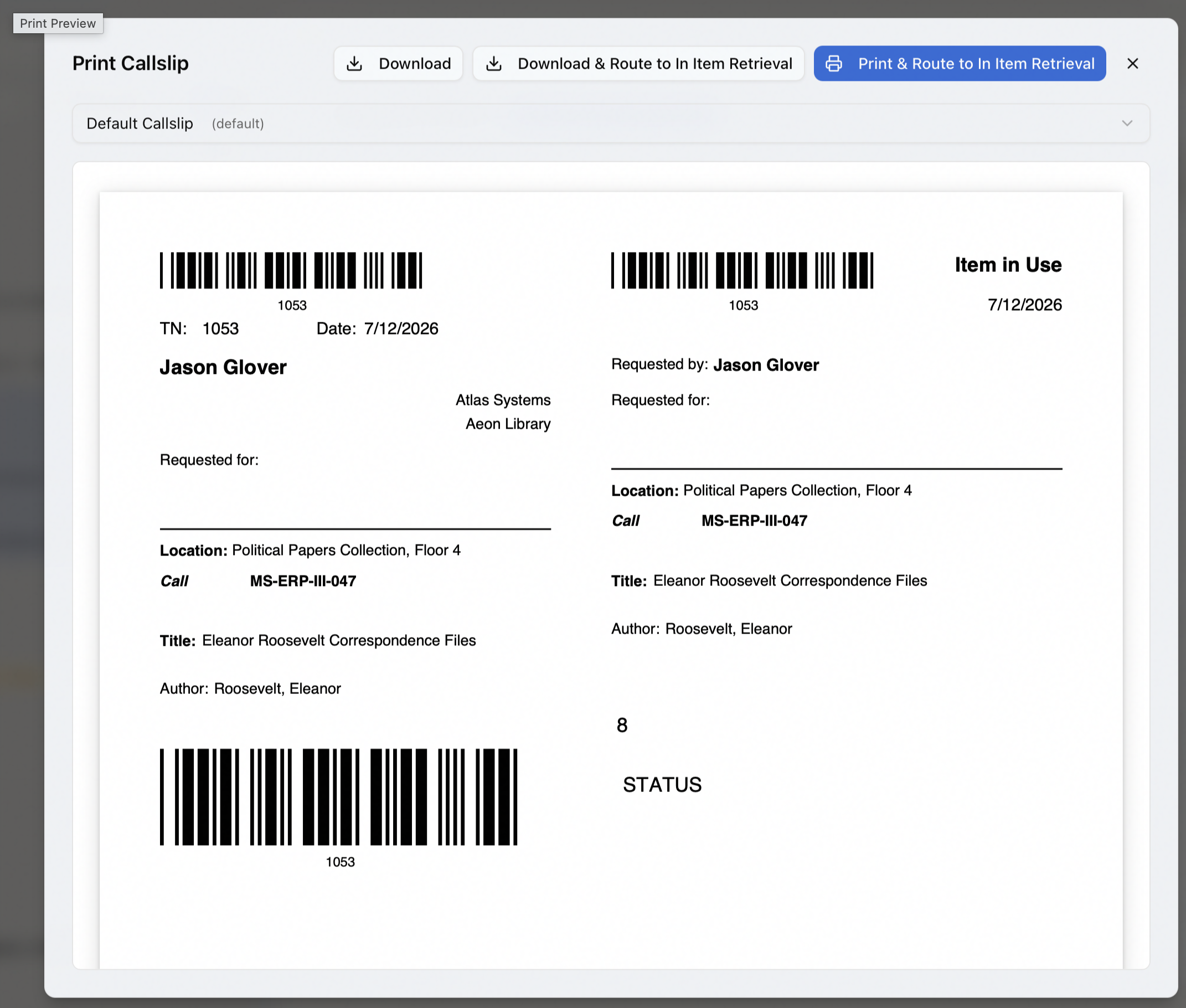Click 'Requested for:' on the right slip
The width and height of the screenshot is (1186, 1008).
coord(661,400)
